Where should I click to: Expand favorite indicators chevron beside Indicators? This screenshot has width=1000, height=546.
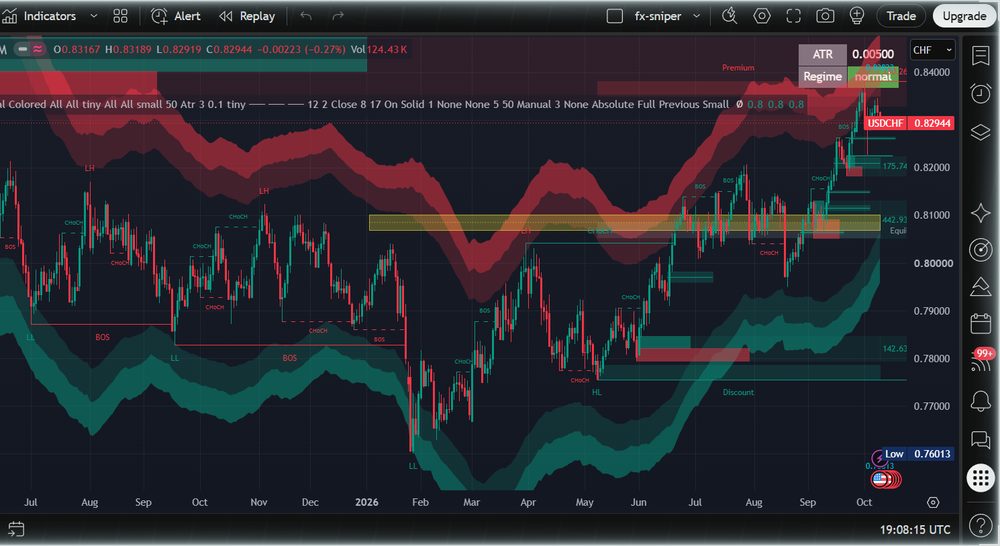click(94, 16)
